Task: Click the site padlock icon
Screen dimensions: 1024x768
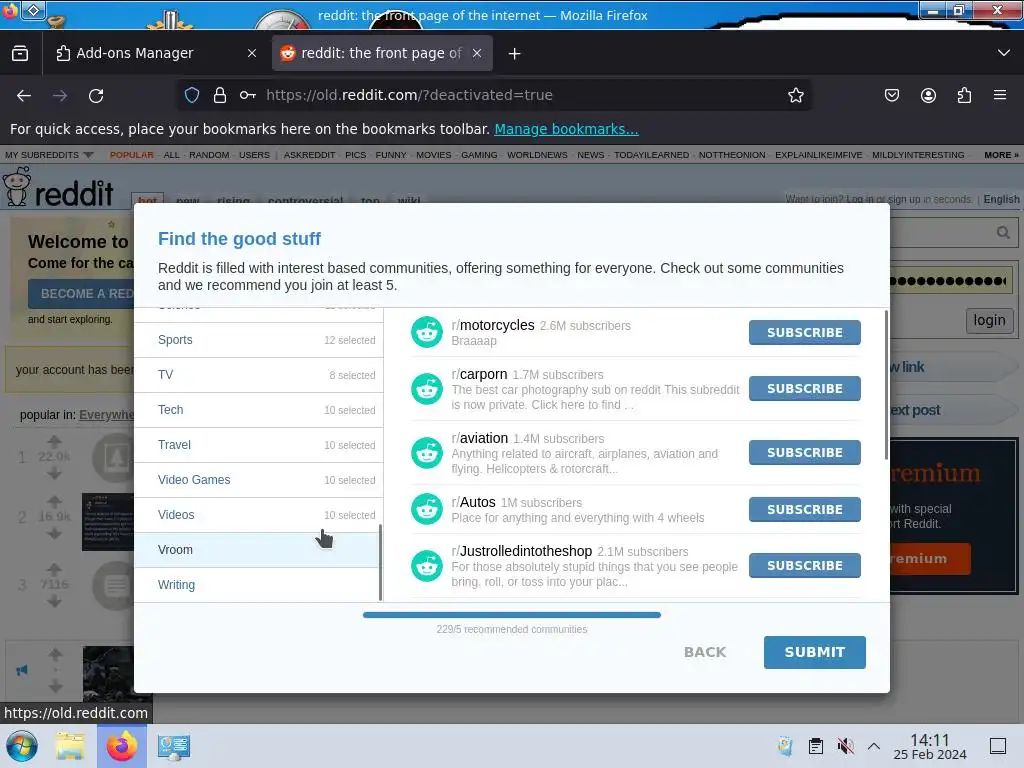Action: pyautogui.click(x=220, y=95)
